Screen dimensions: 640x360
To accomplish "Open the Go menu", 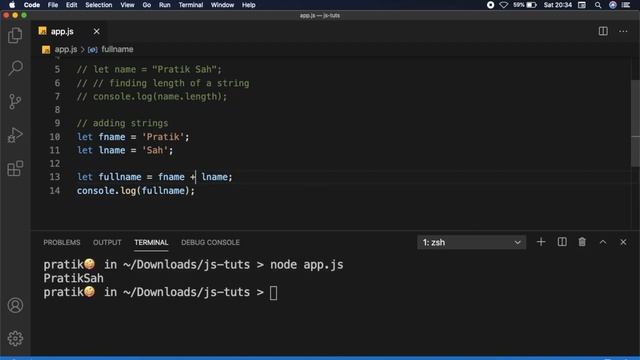I will pyautogui.click(x=147, y=5).
